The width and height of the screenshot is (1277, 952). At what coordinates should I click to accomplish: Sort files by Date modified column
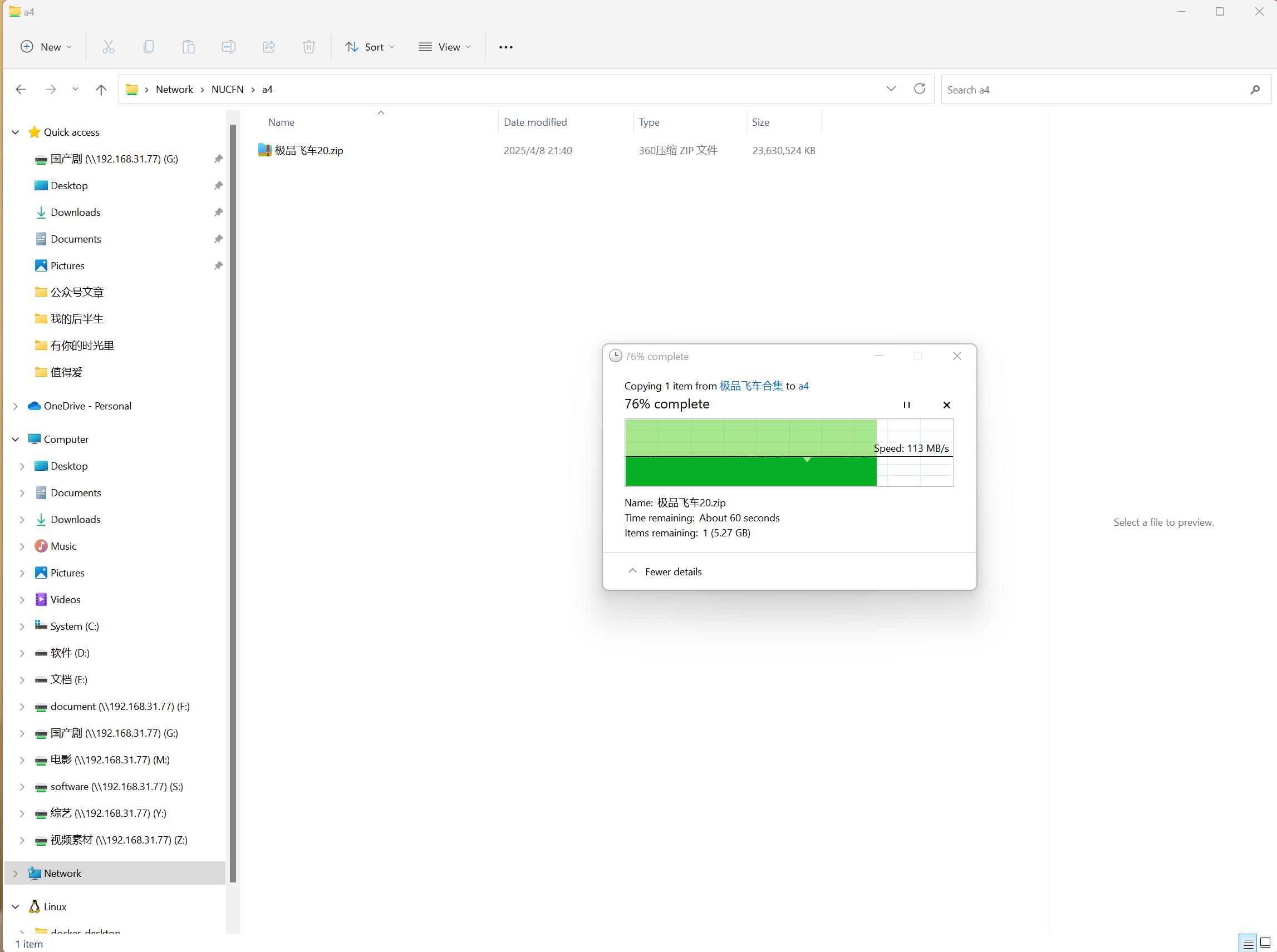point(535,122)
